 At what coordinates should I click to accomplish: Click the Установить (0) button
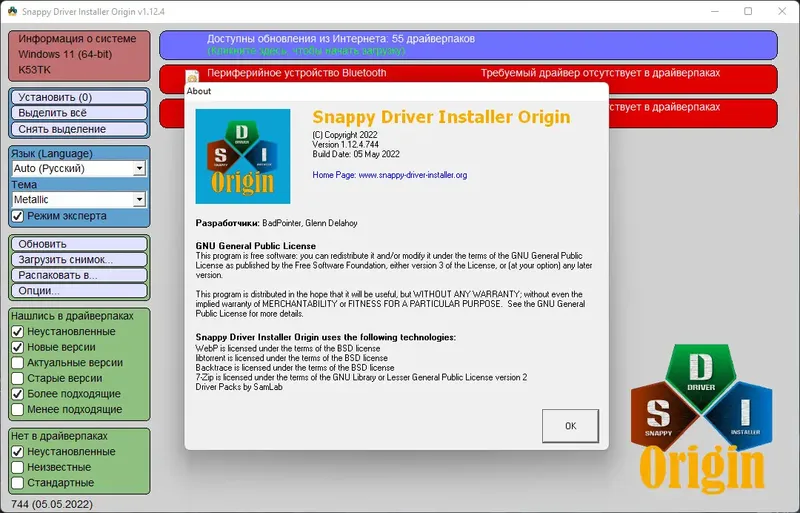click(80, 97)
